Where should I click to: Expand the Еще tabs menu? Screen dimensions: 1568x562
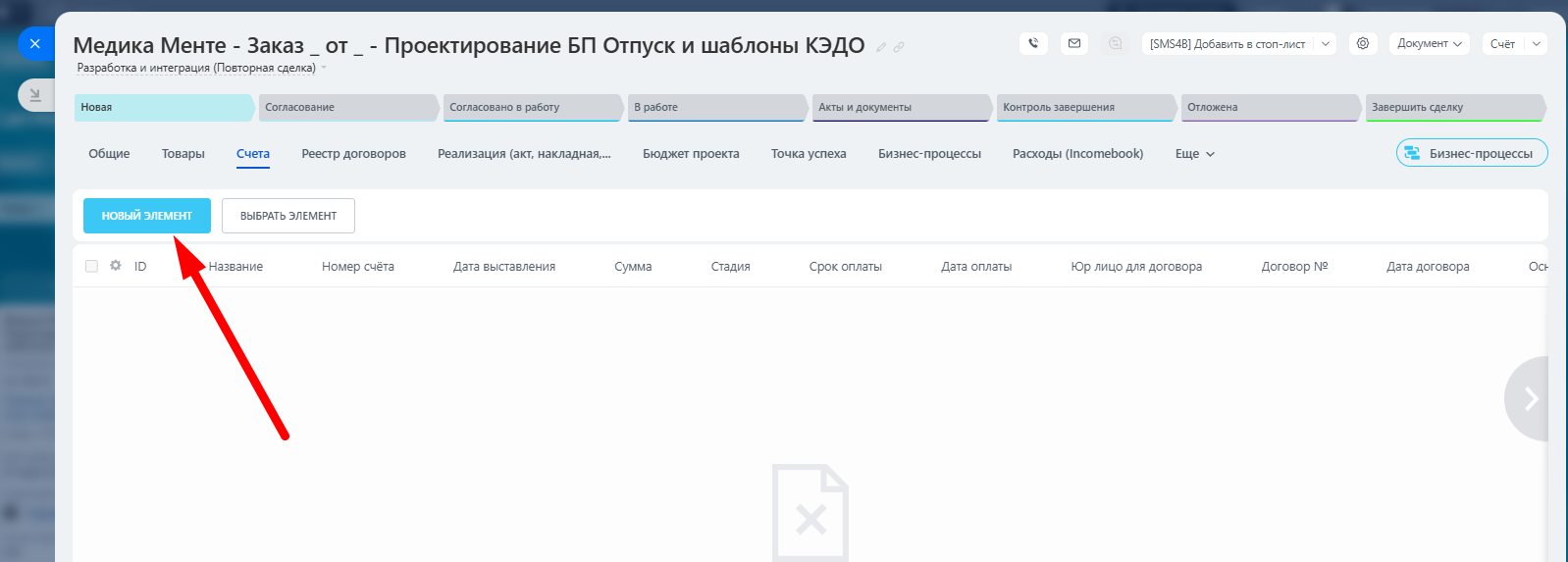pos(1194,154)
